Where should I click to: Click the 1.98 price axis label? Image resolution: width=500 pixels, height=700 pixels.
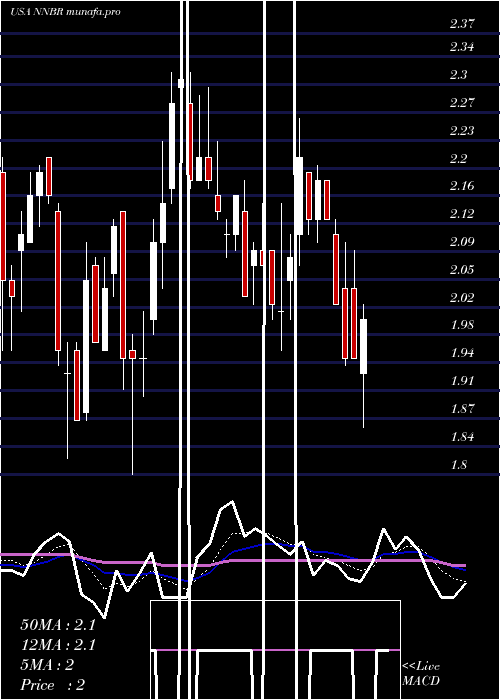click(x=461, y=325)
